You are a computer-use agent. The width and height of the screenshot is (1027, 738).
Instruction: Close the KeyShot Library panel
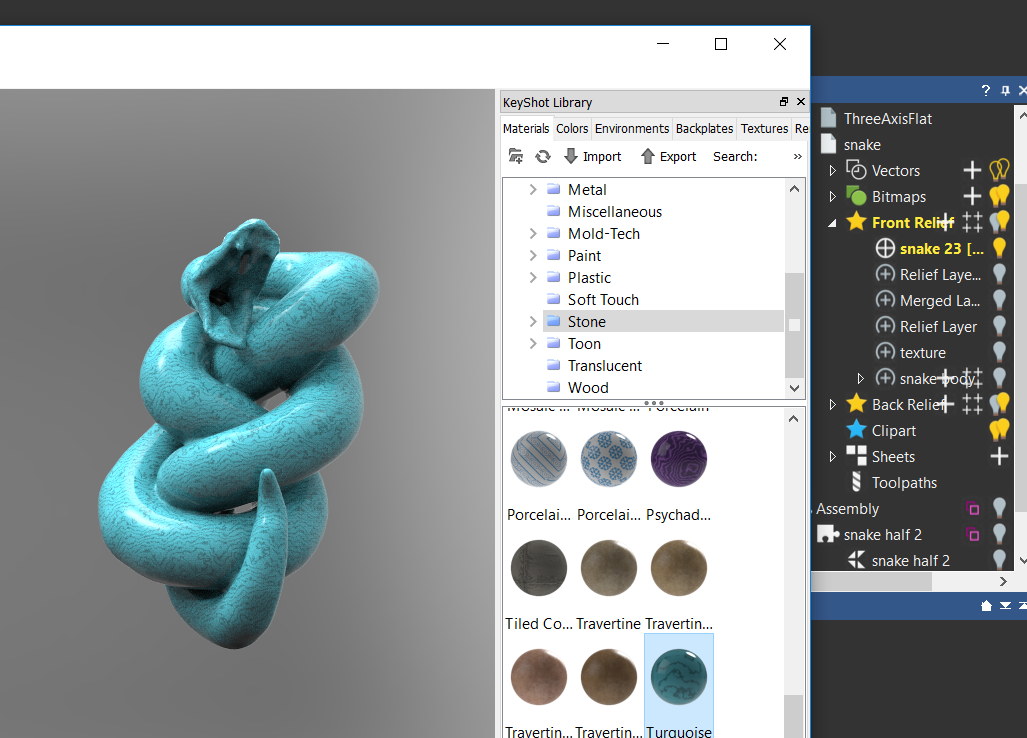800,101
